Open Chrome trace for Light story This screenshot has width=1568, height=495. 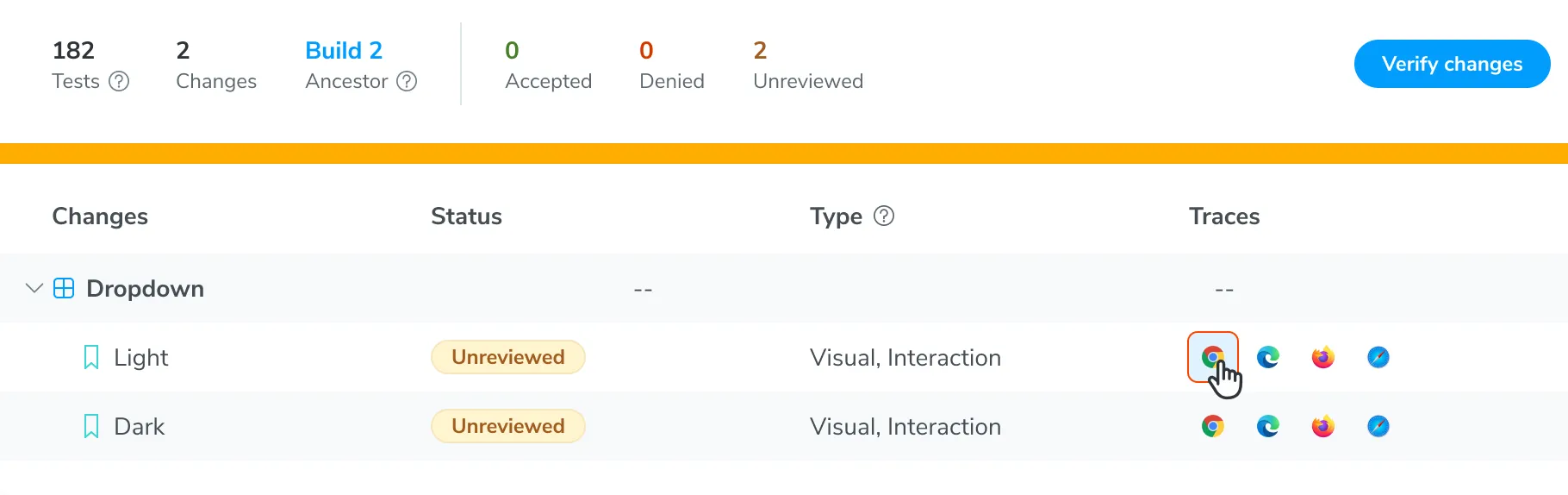point(1212,357)
